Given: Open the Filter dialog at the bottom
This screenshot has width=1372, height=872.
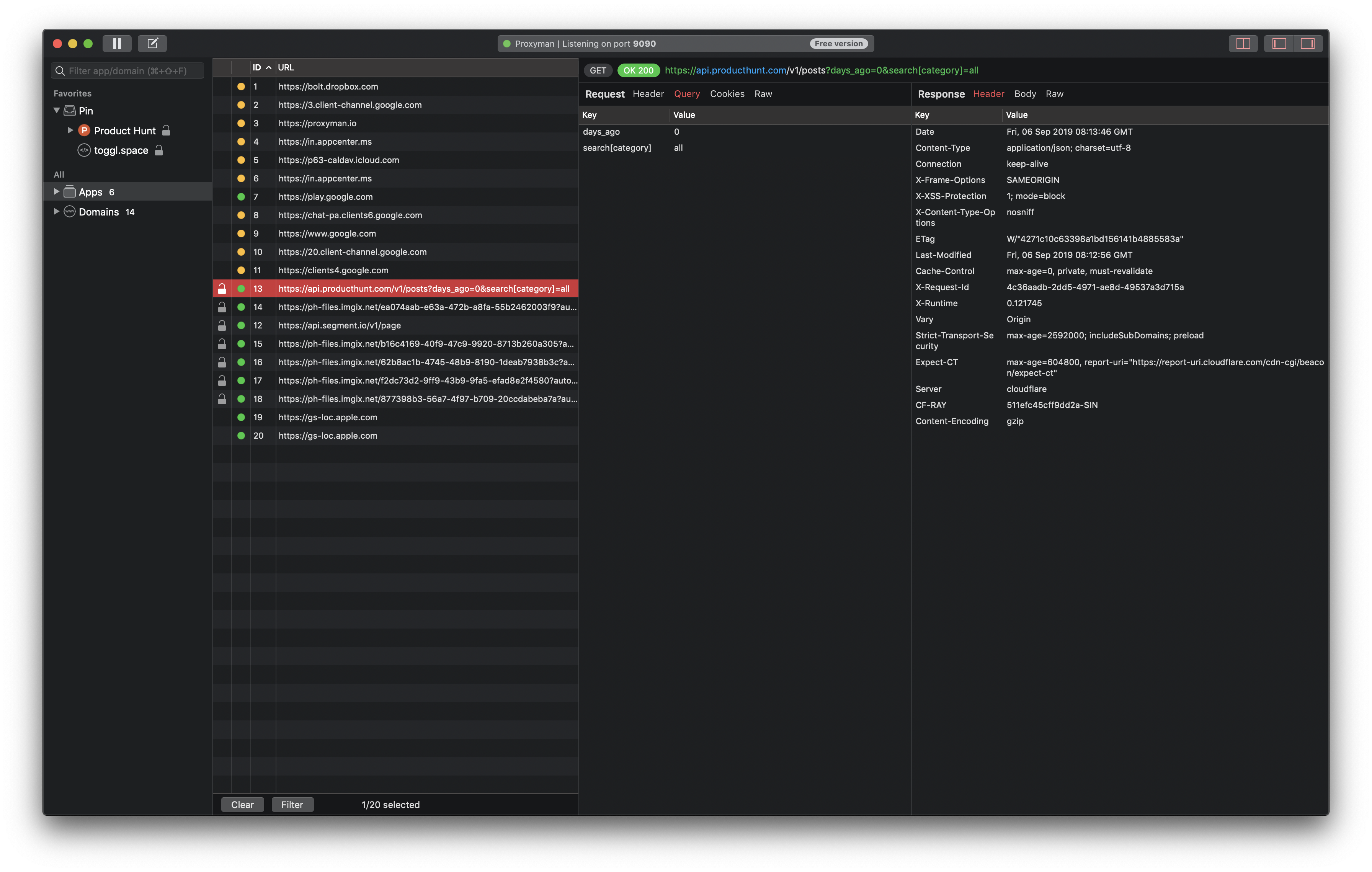Looking at the screenshot, I should pos(292,804).
